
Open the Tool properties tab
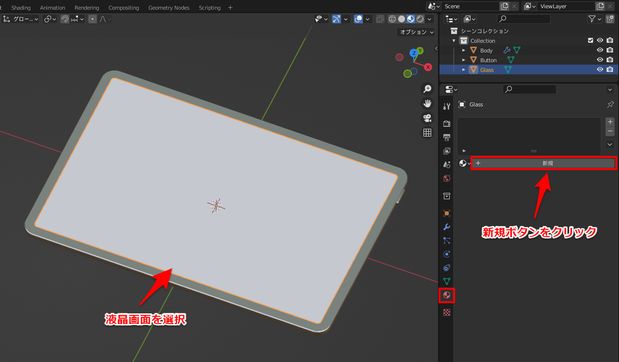(446, 106)
